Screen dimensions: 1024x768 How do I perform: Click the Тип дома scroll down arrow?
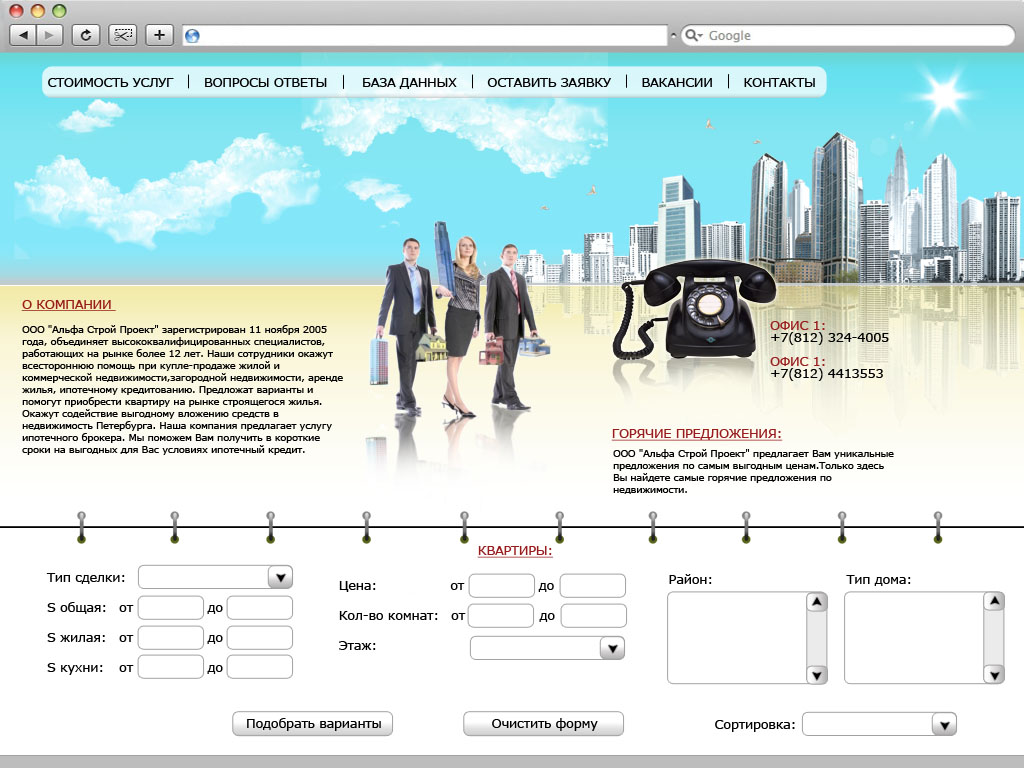(x=994, y=675)
